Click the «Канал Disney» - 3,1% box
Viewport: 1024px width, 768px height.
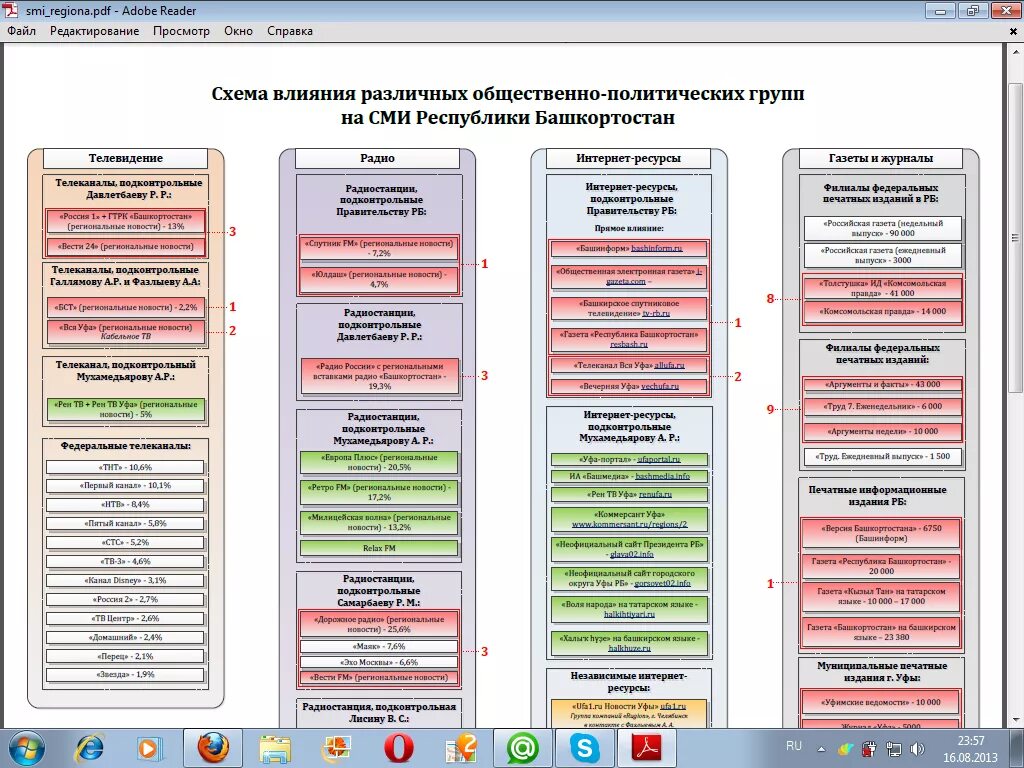[x=125, y=581]
